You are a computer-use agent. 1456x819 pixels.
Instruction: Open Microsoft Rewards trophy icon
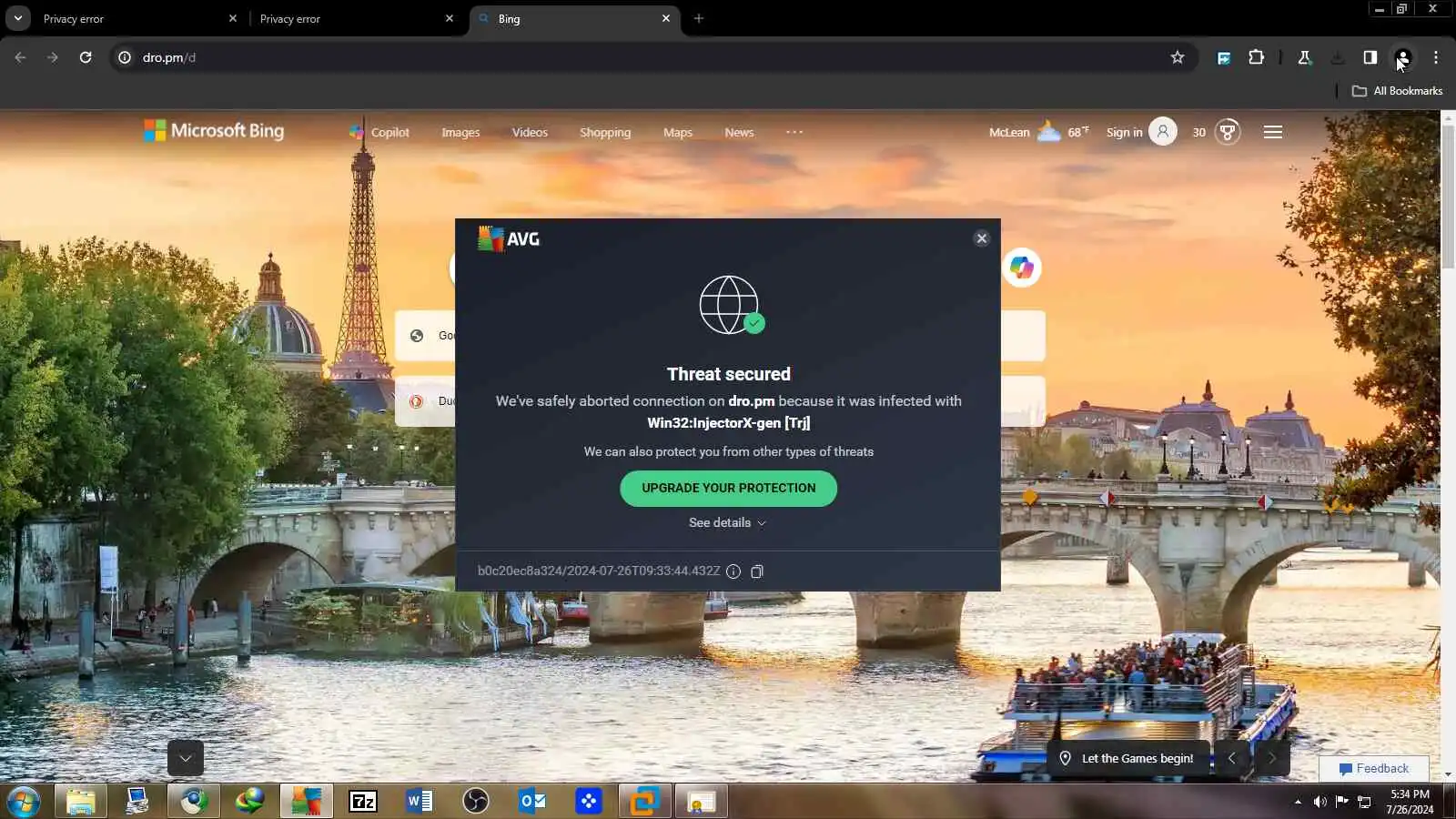[1228, 132]
